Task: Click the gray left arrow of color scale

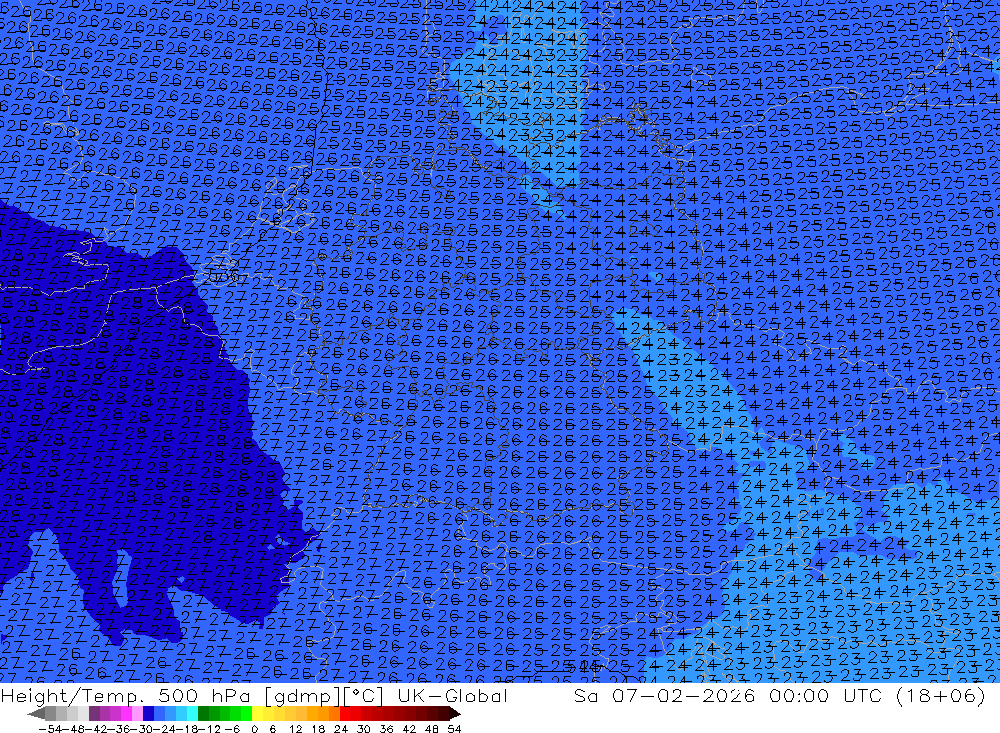Action: tap(36, 713)
